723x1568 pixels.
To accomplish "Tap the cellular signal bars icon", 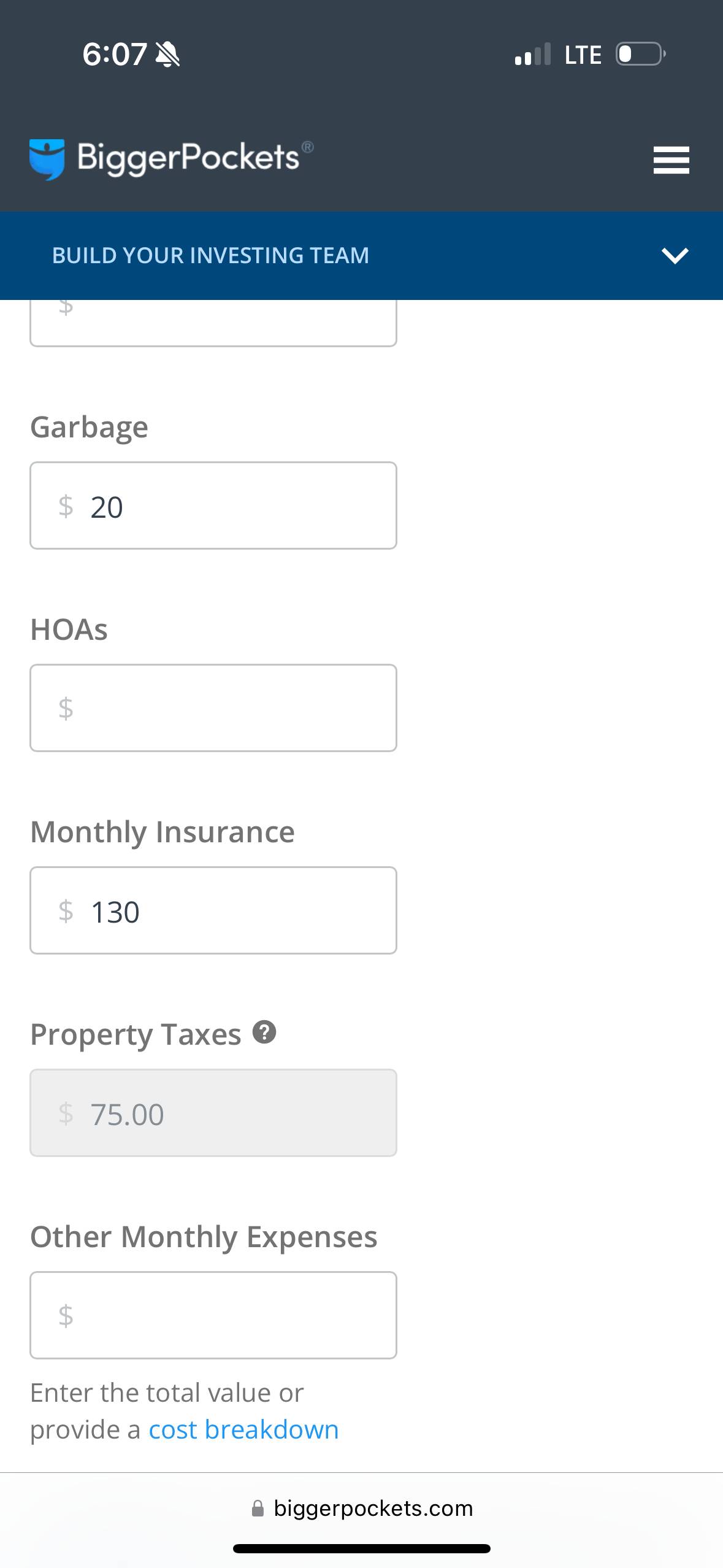I will (533, 55).
